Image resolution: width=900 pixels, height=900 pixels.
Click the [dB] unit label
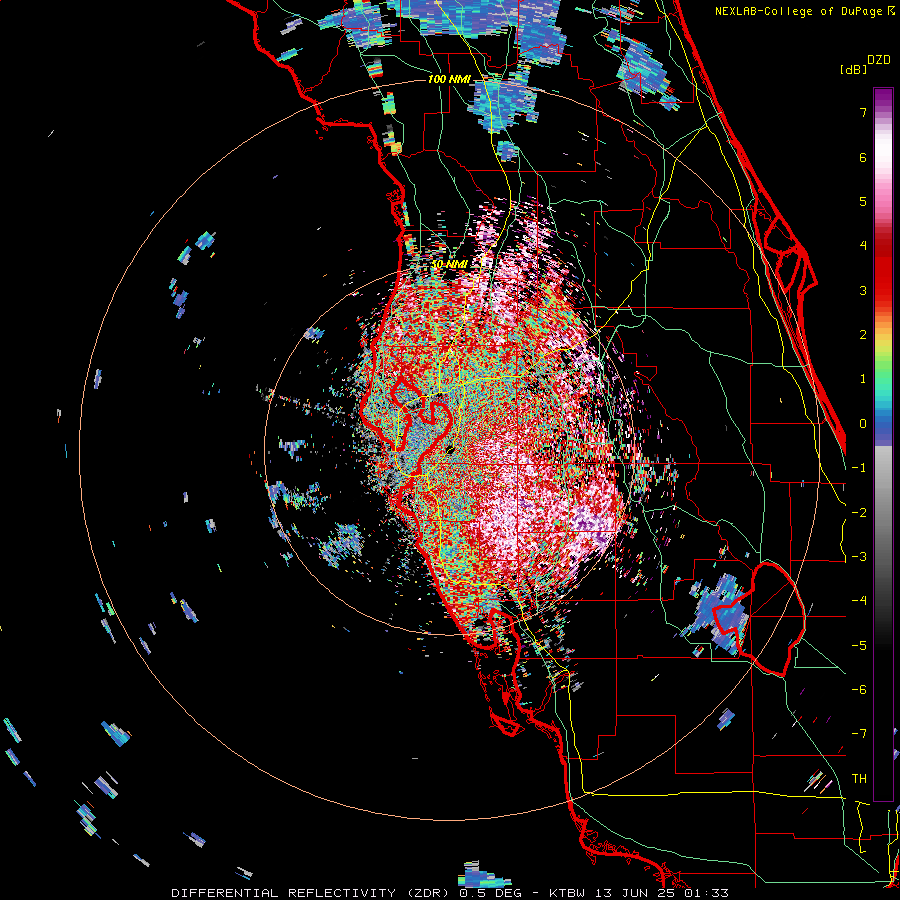tap(853, 69)
